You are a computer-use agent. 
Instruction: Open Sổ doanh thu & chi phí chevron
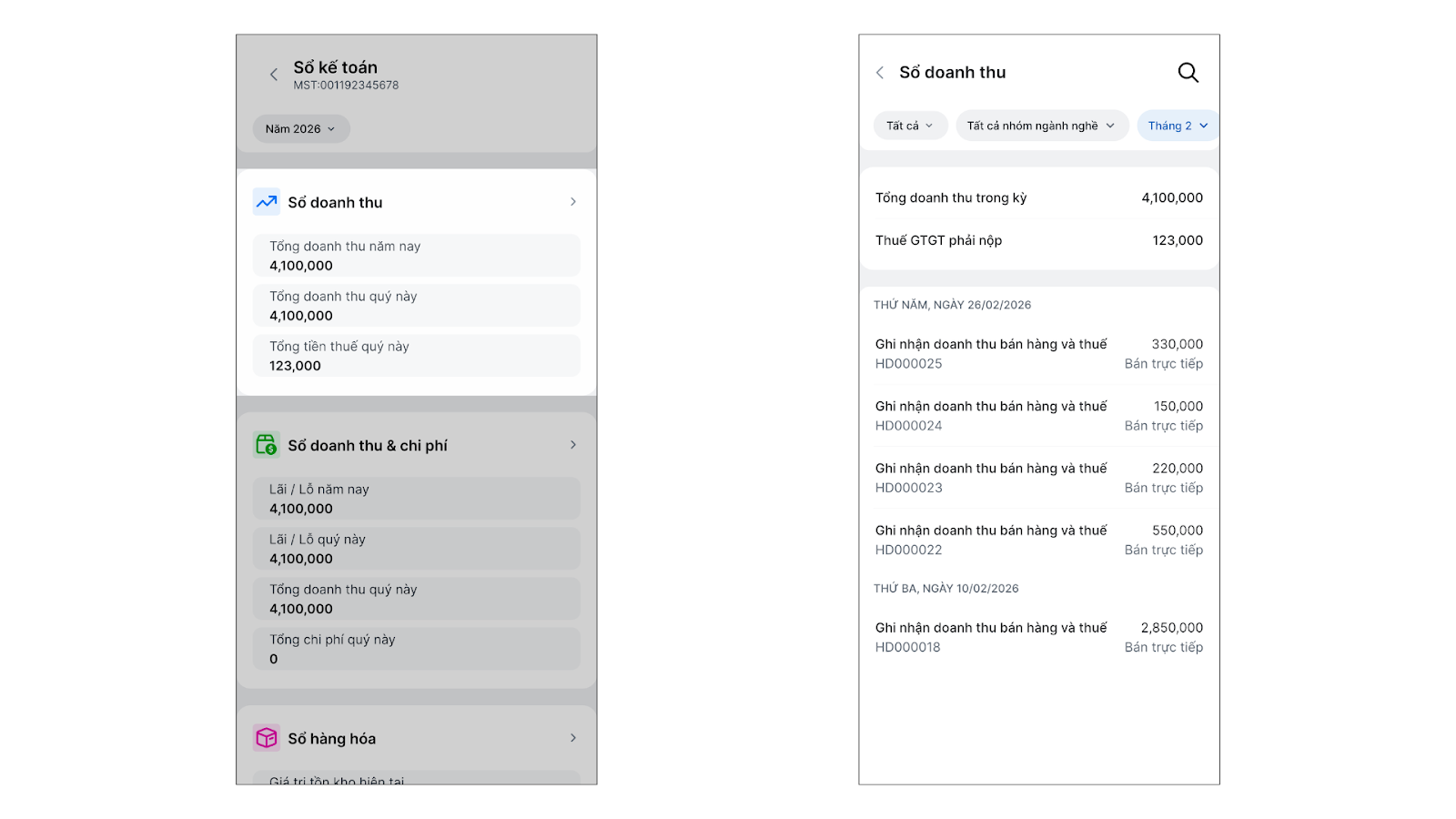[573, 445]
